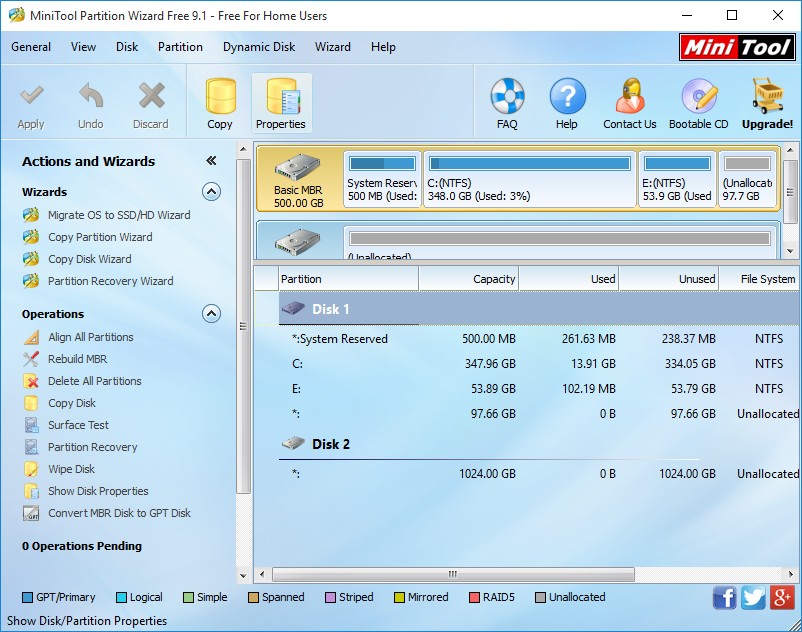Click the Upgrade shopping cart icon

coord(767,96)
